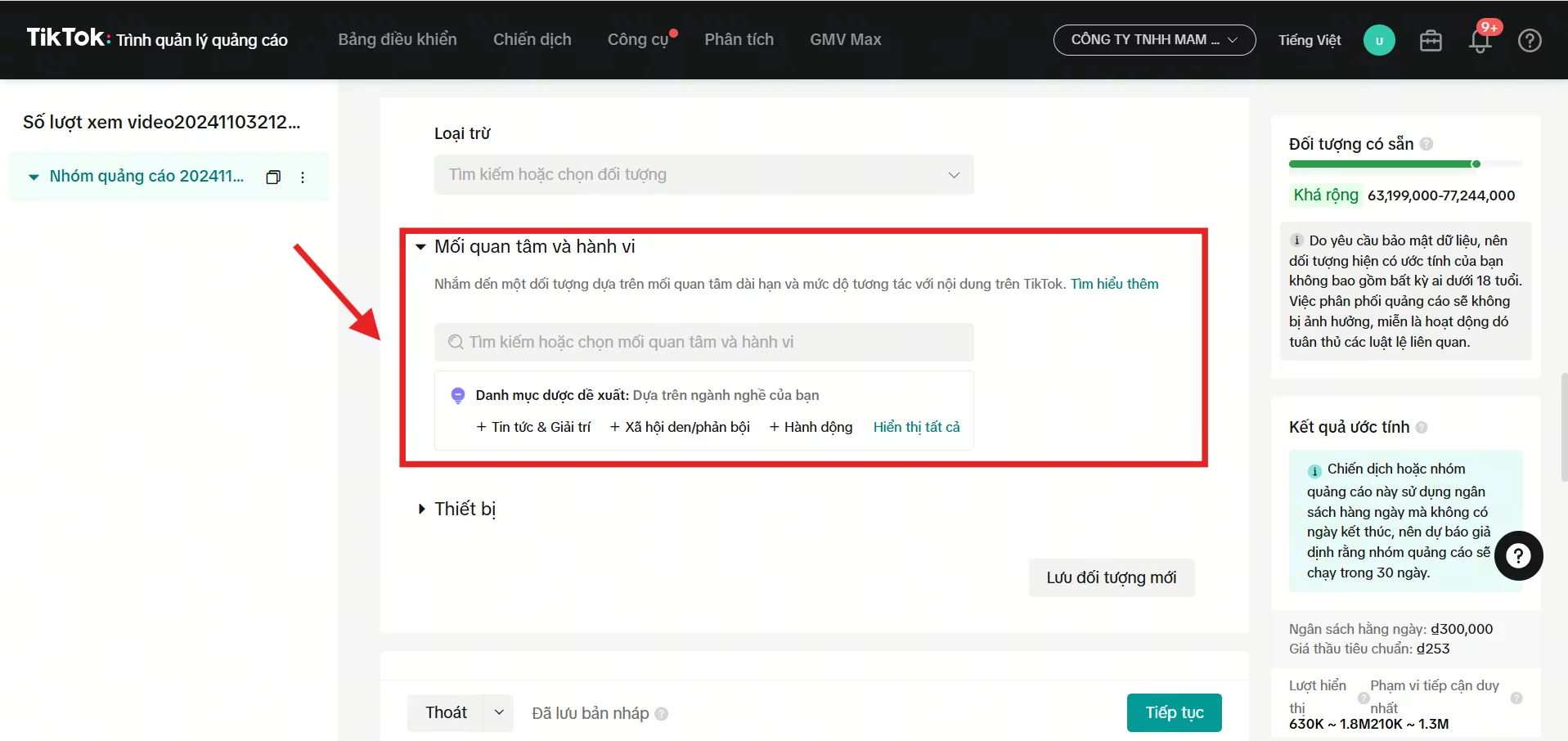Viewport: 1568px width, 741px height.
Task: Select the campaign name Số lượt xem video
Action: coord(162,122)
